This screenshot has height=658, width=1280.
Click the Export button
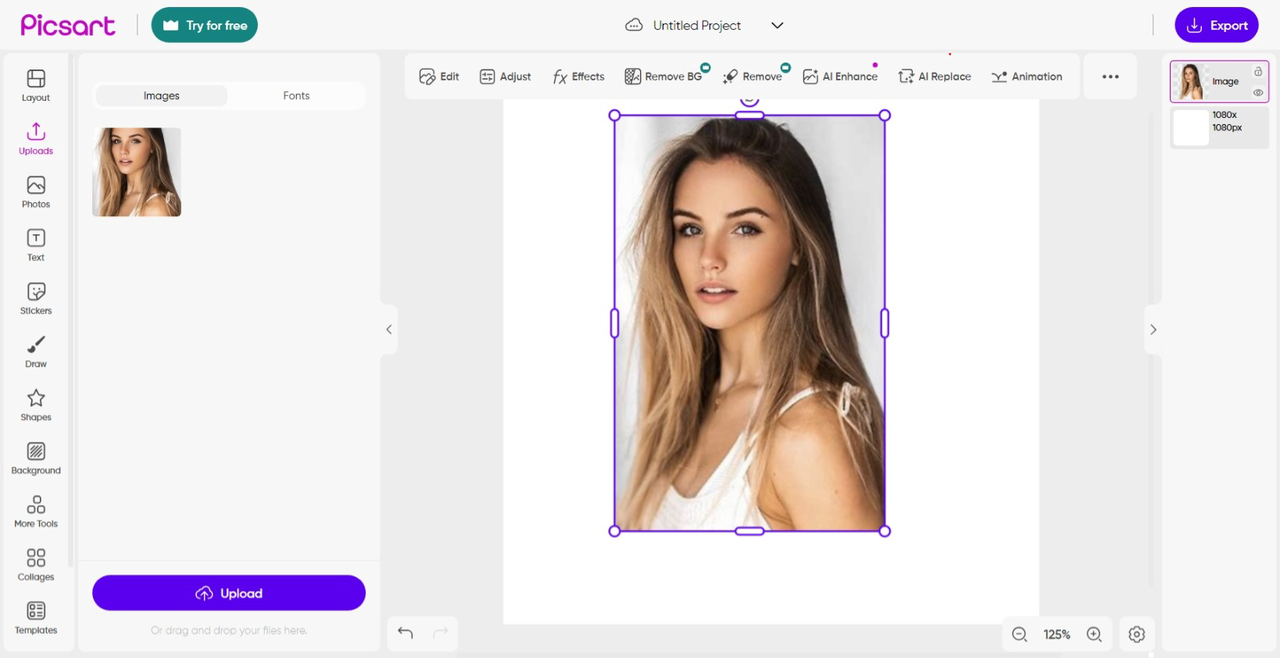(x=1216, y=25)
